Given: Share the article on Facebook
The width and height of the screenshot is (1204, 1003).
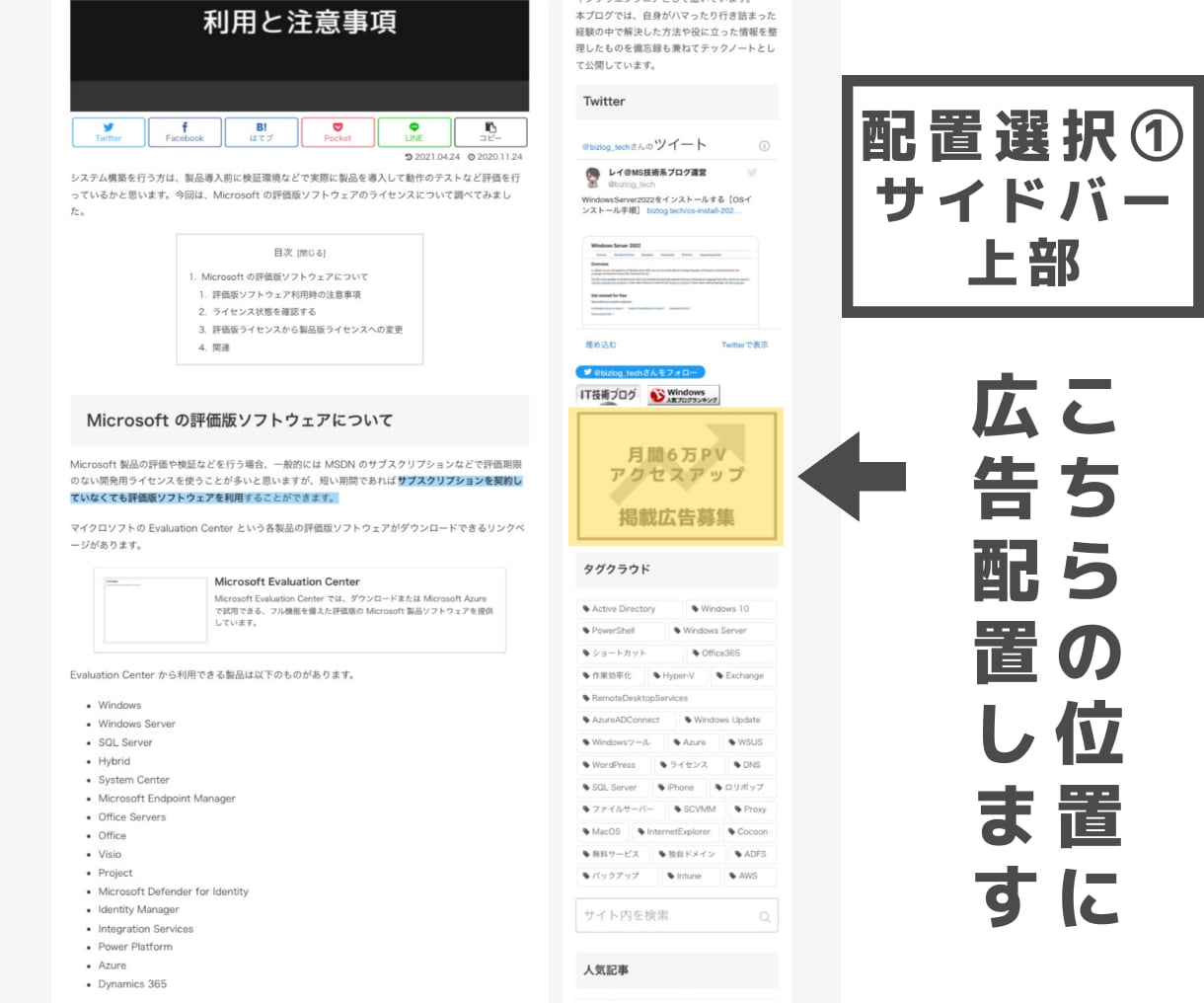Looking at the screenshot, I should [185, 132].
